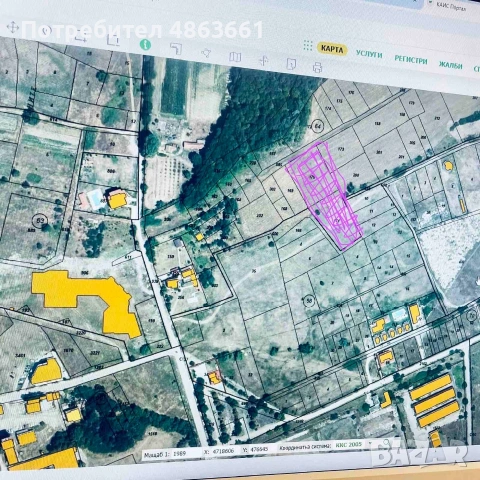Select the purple highlighted parcel
This screenshot has width=480, height=480.
pos(324,195)
